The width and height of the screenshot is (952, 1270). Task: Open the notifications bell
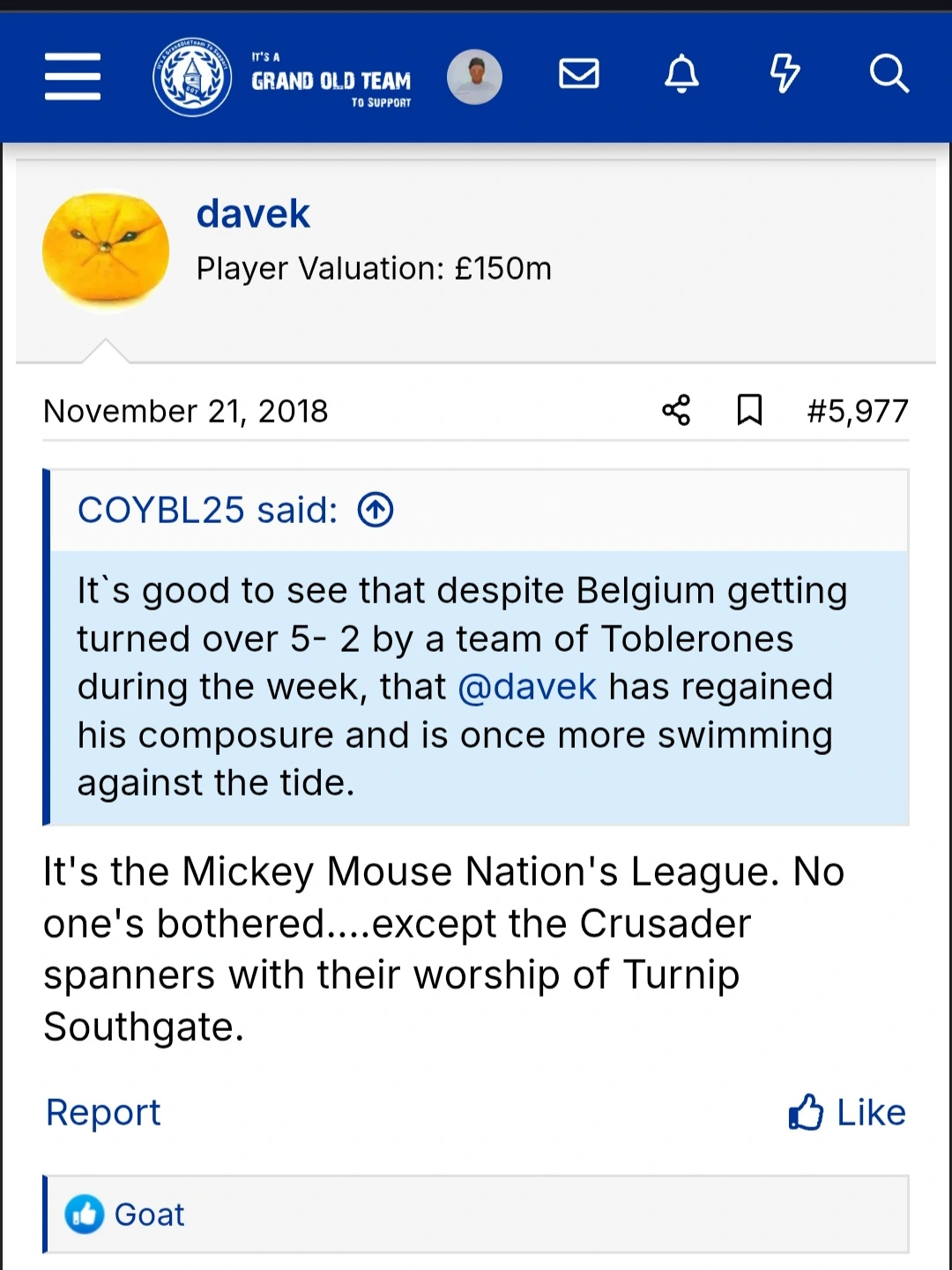tap(681, 74)
